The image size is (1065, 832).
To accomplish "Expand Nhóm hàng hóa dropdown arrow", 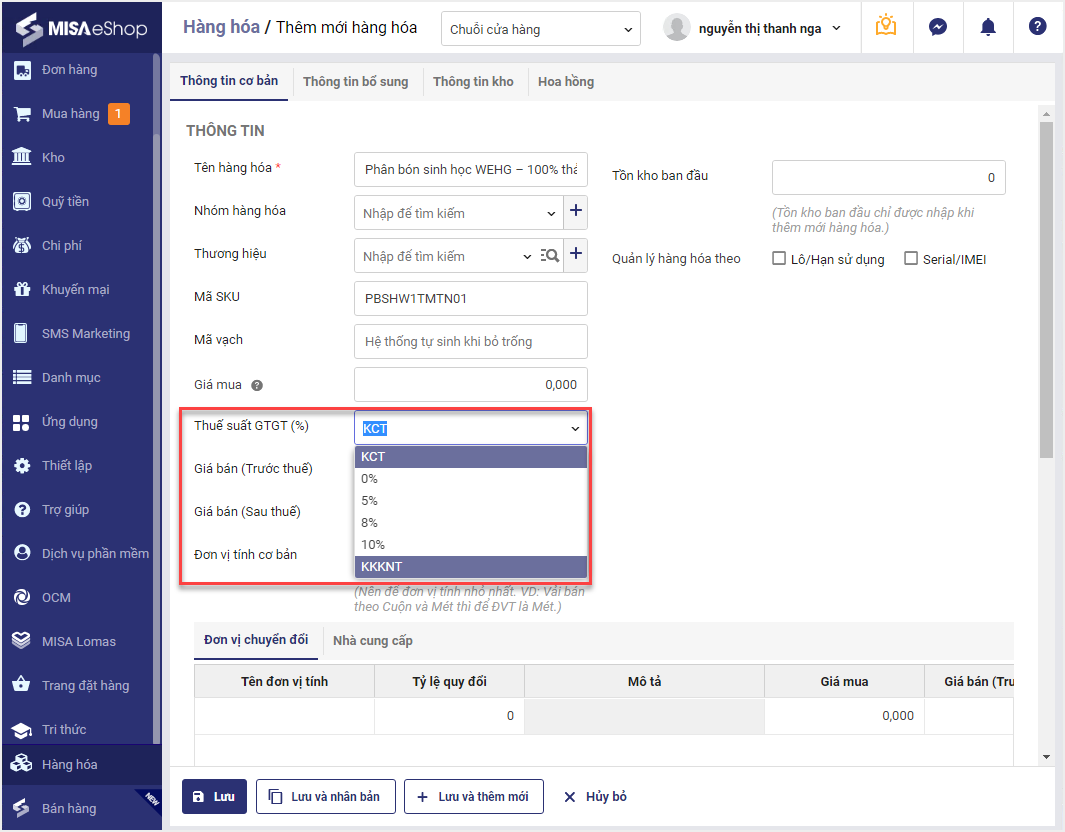I will pyautogui.click(x=552, y=213).
